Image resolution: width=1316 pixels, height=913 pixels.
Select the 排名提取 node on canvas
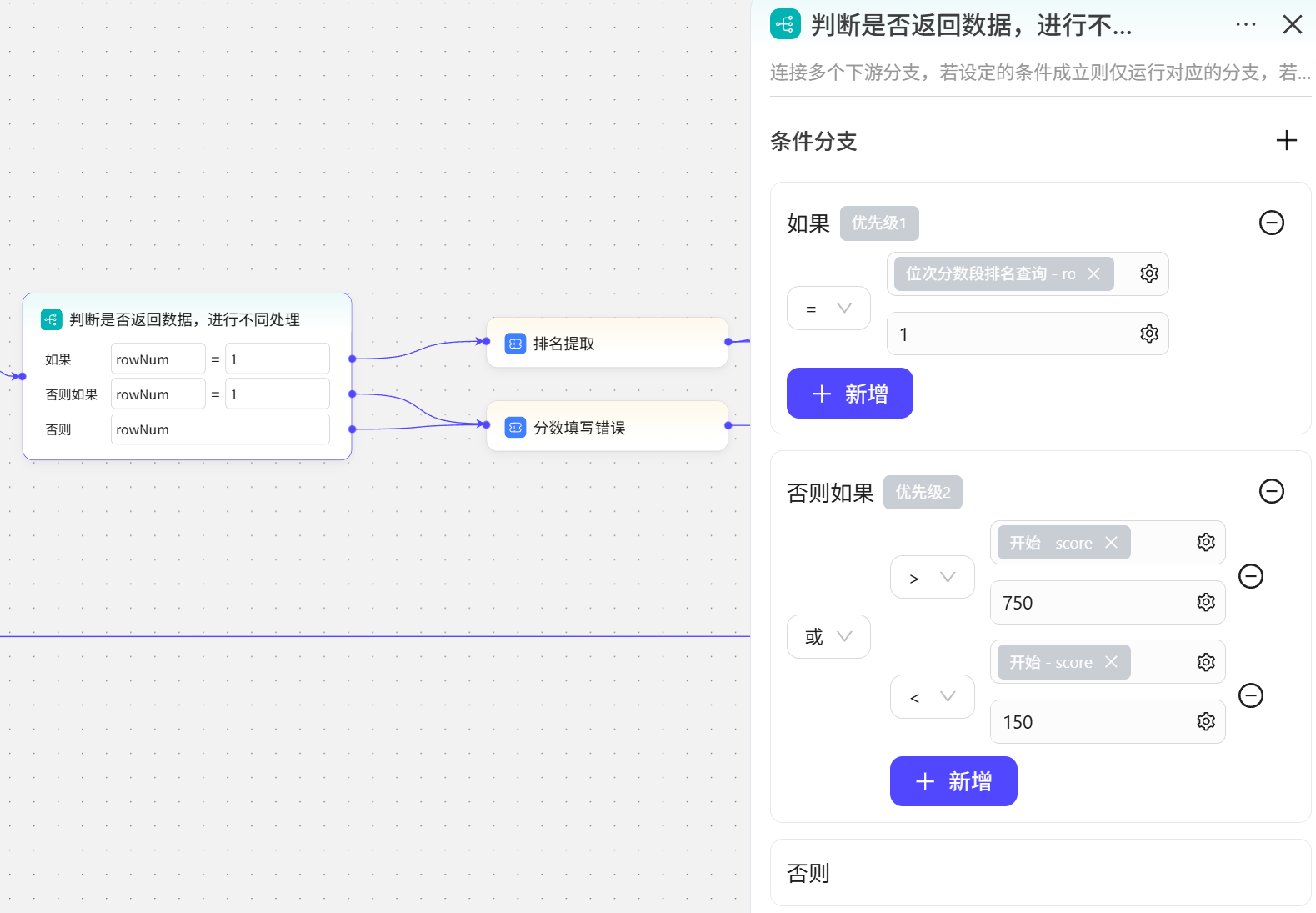point(607,343)
